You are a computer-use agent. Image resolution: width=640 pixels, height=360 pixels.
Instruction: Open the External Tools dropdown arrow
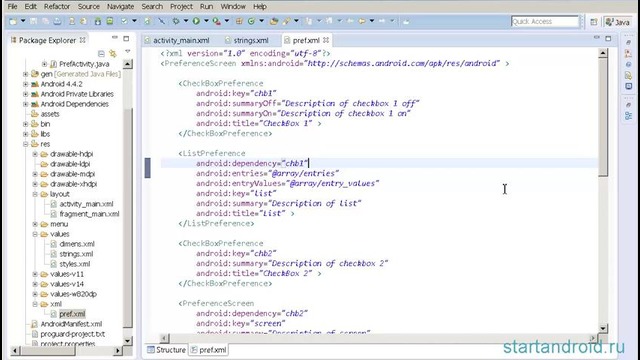(x=227, y=21)
